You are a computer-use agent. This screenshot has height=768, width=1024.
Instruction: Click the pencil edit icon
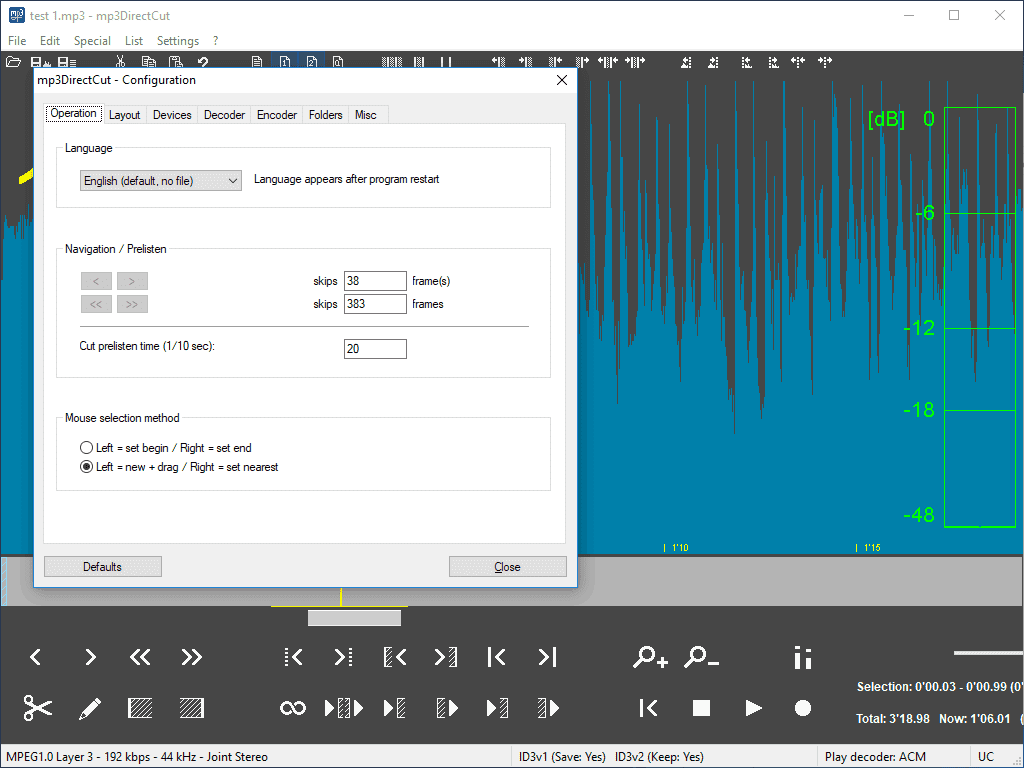(89, 709)
